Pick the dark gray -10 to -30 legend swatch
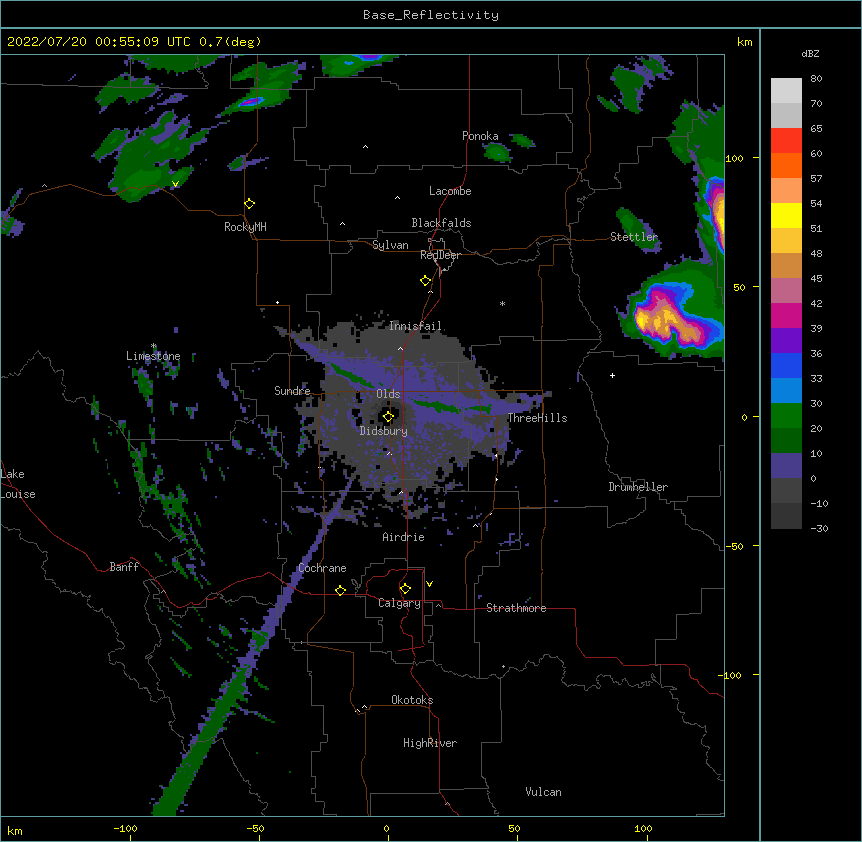The height and width of the screenshot is (842, 862). 786,516
